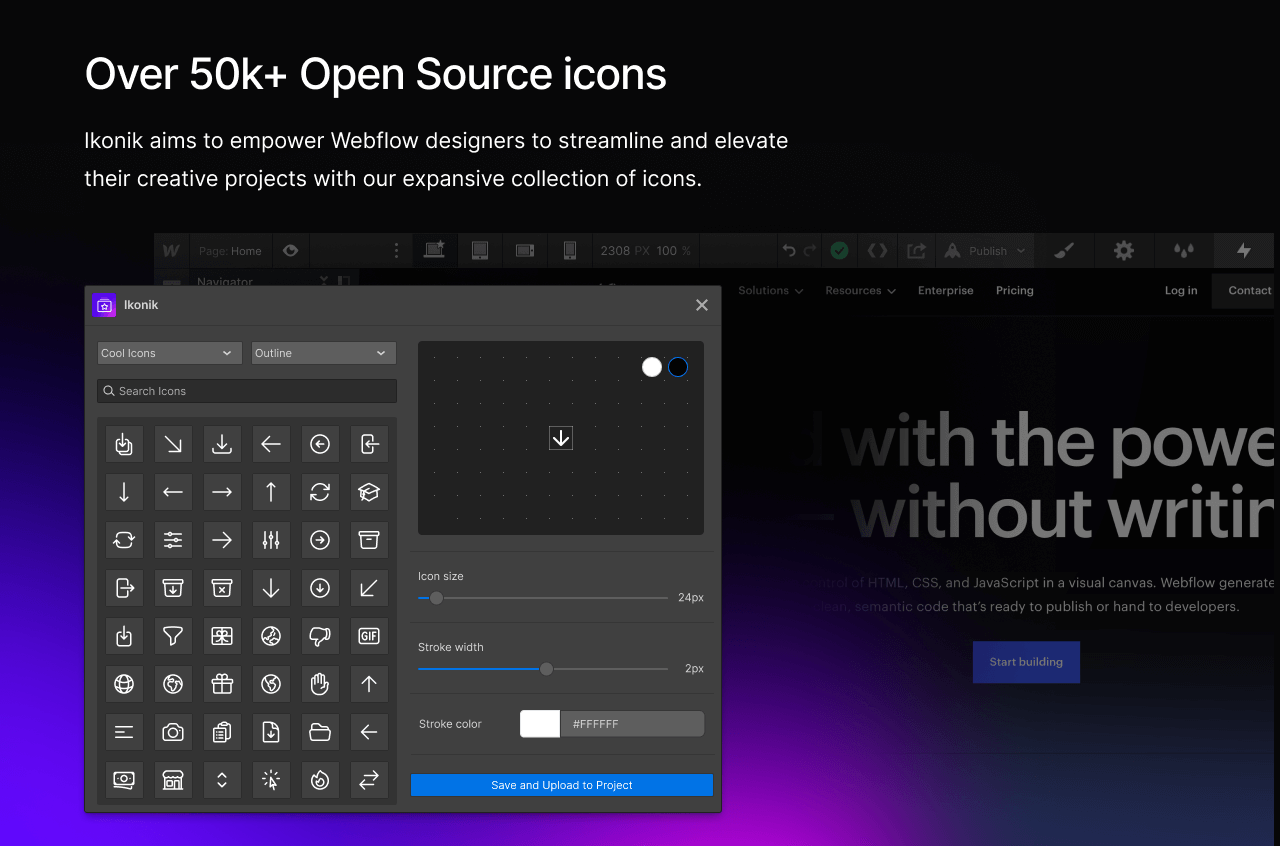Open the white Stroke color swatch
1280x846 pixels.
[540, 724]
